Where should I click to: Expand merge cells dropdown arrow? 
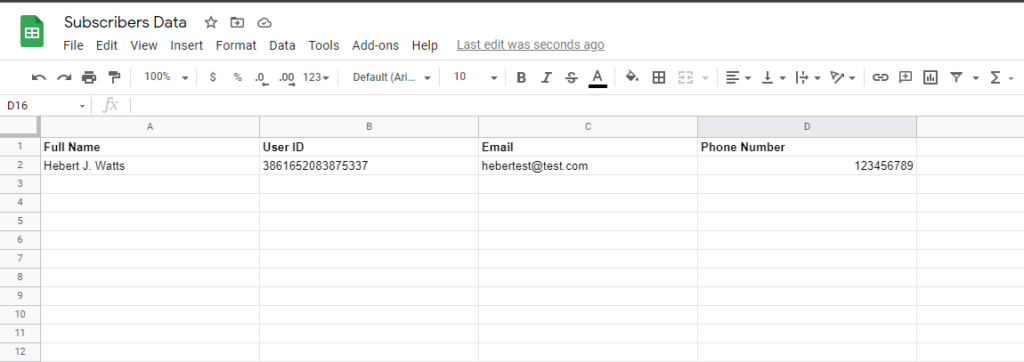[x=705, y=78]
